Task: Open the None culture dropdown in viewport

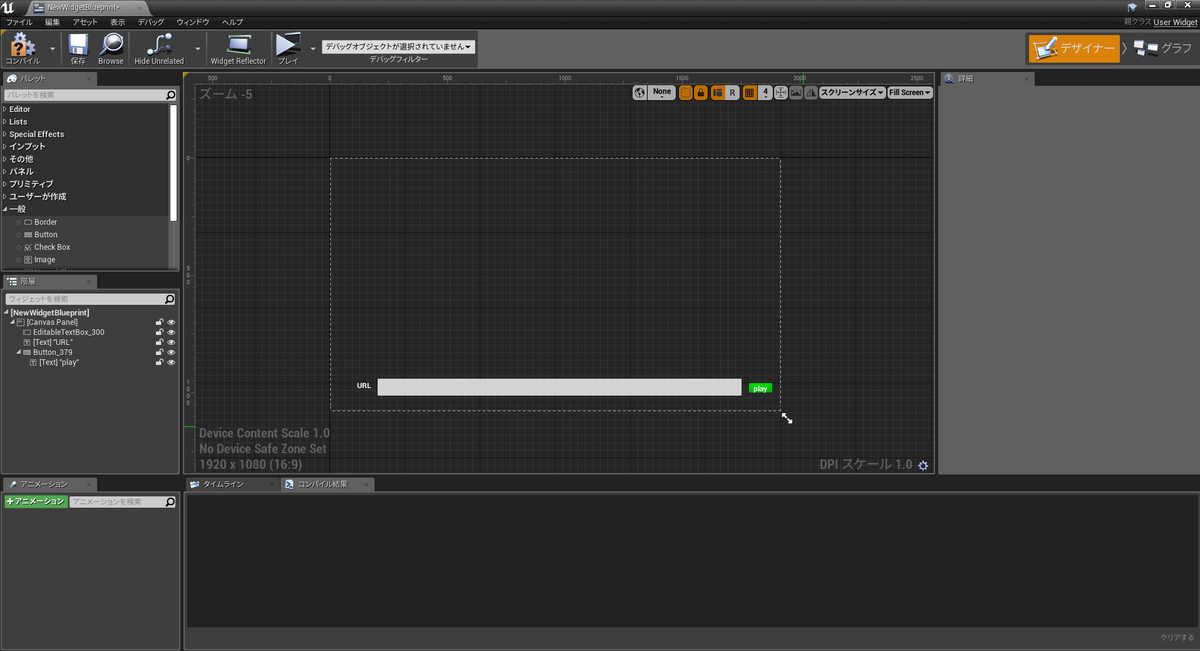Action: 662,92
